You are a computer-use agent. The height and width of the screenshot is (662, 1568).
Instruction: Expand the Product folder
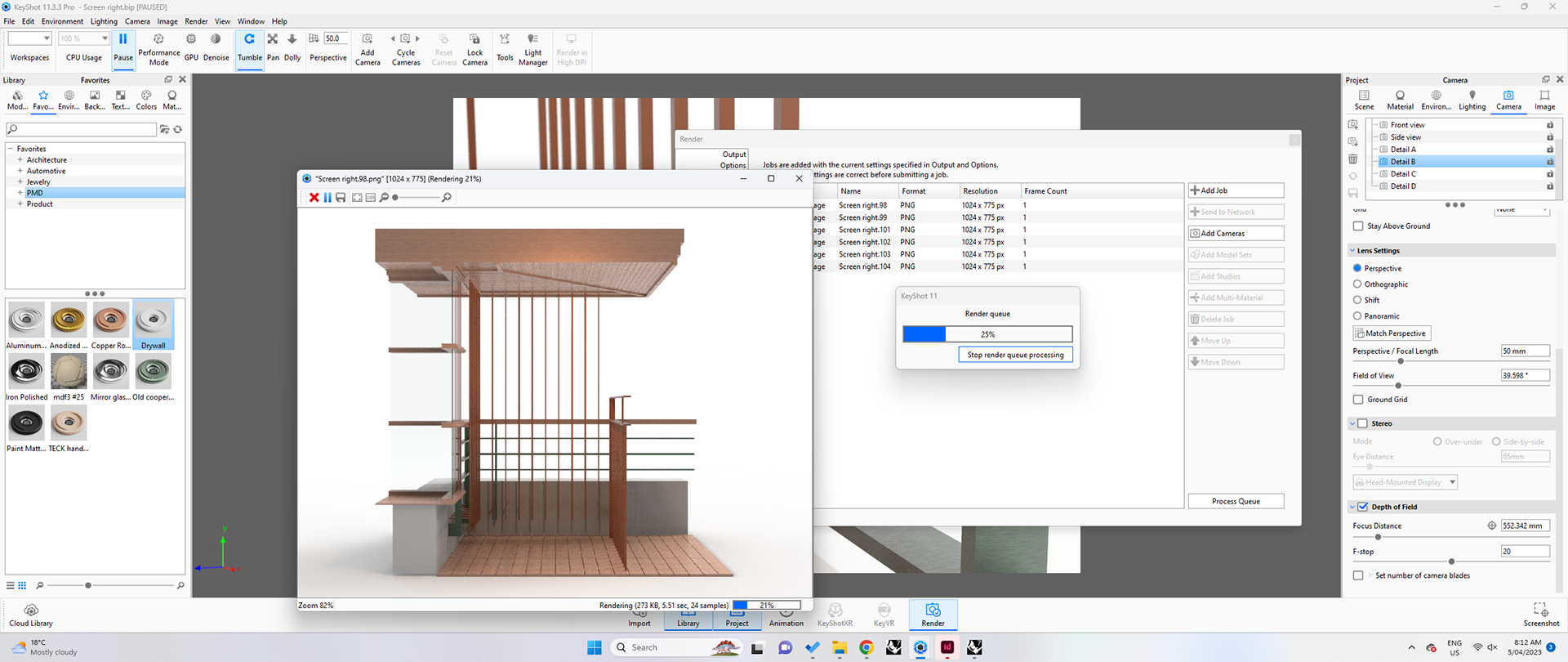[x=20, y=204]
